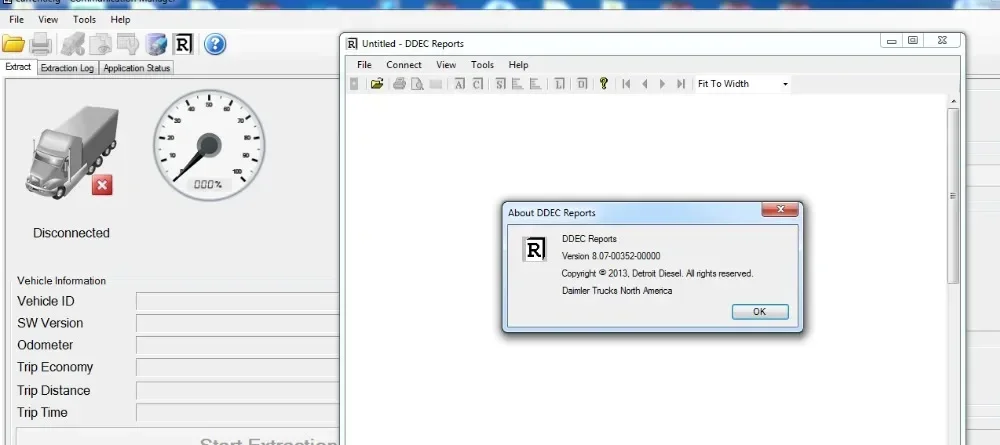Click the Trip Time field
The height and width of the screenshot is (445, 1000).
click(x=237, y=412)
